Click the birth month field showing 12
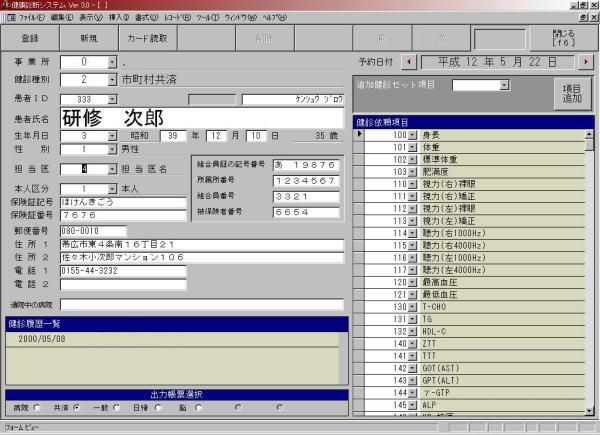The image size is (600, 435). pyautogui.click(x=216, y=135)
